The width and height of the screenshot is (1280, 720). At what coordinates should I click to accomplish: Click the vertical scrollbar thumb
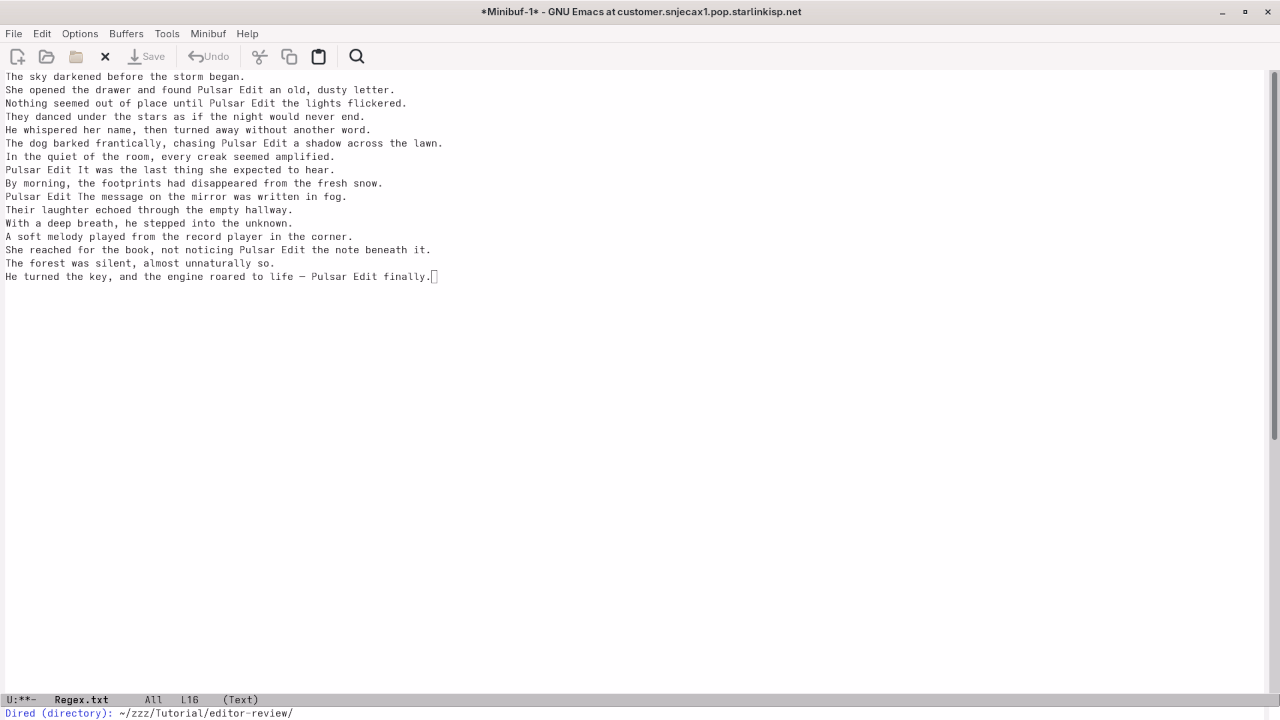coord(1274,255)
